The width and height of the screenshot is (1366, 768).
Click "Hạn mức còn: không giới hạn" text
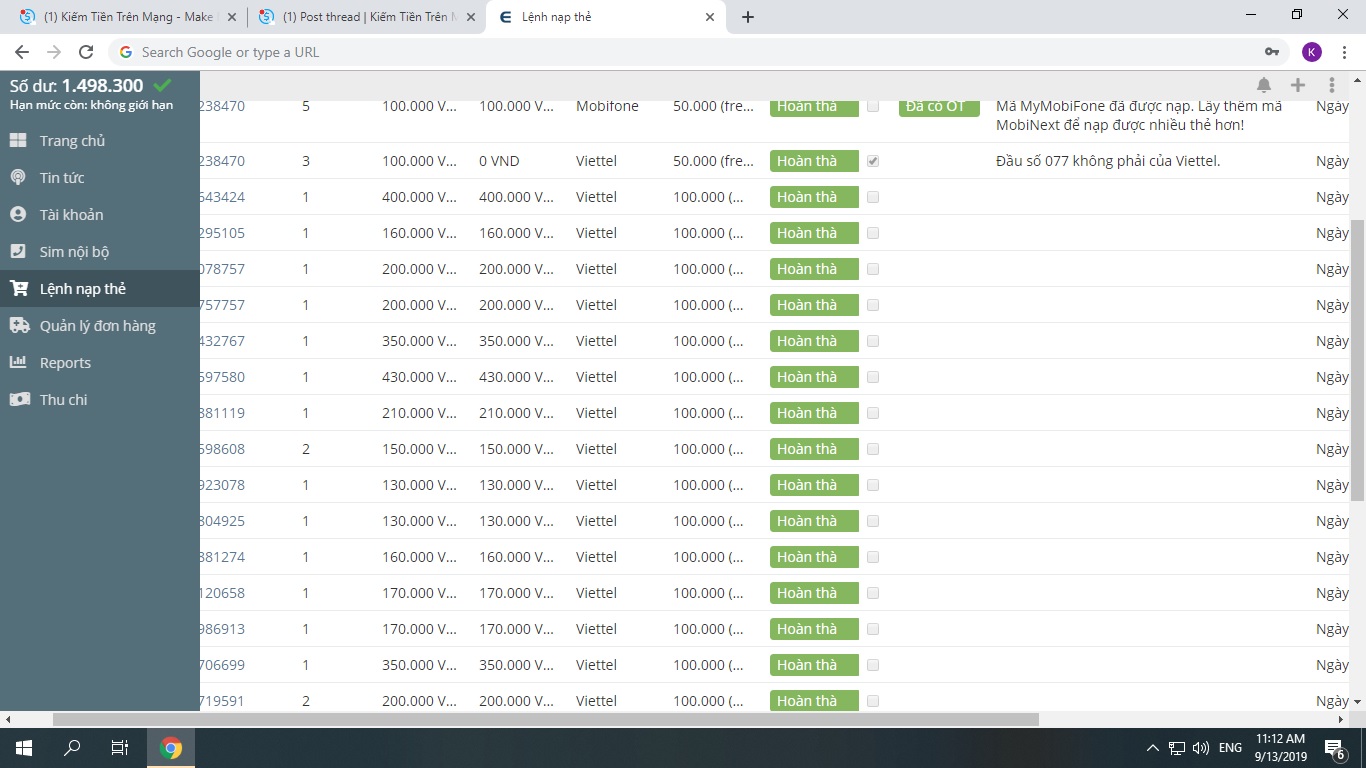(91, 105)
